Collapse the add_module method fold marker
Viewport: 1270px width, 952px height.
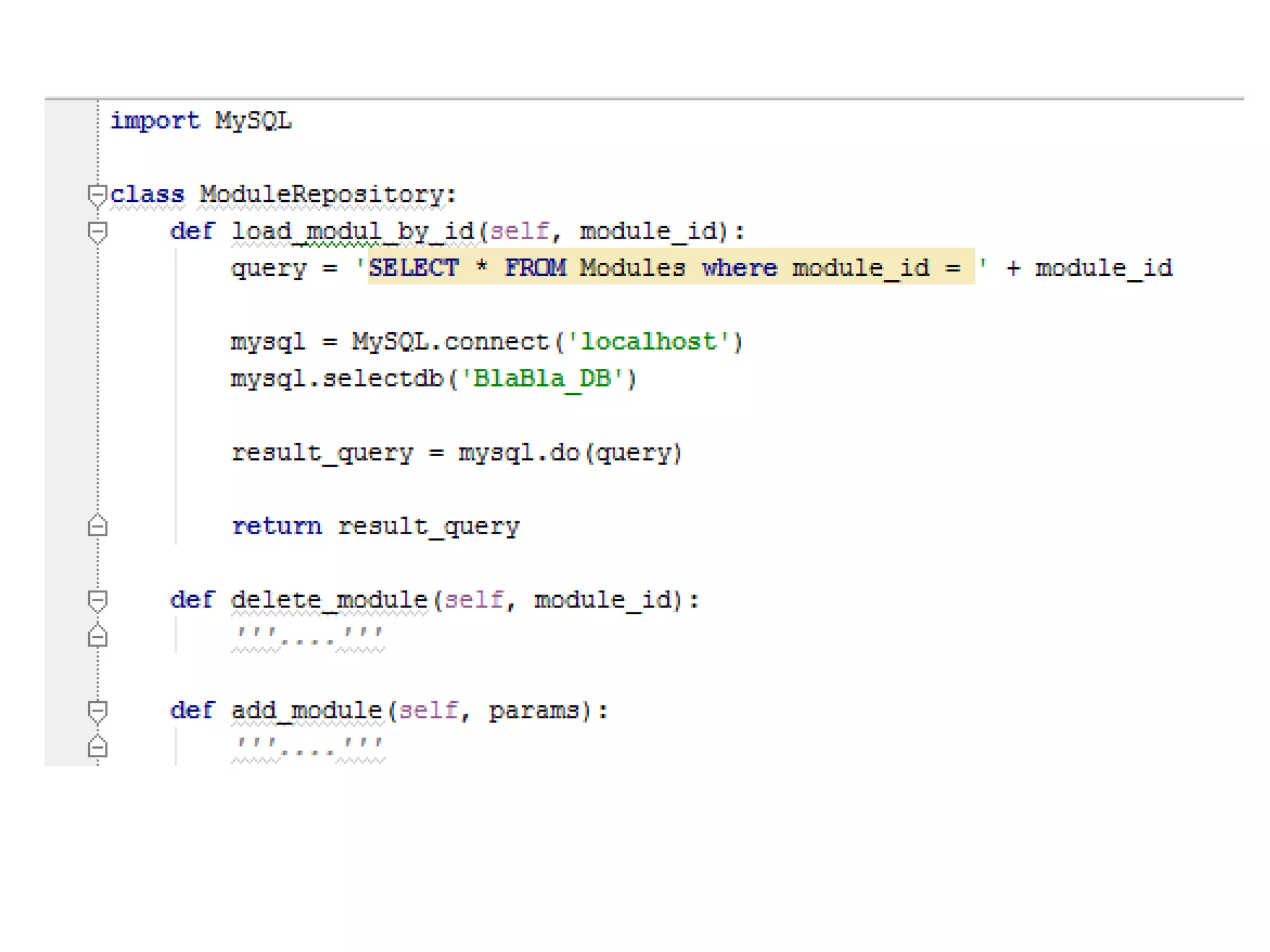(x=97, y=711)
